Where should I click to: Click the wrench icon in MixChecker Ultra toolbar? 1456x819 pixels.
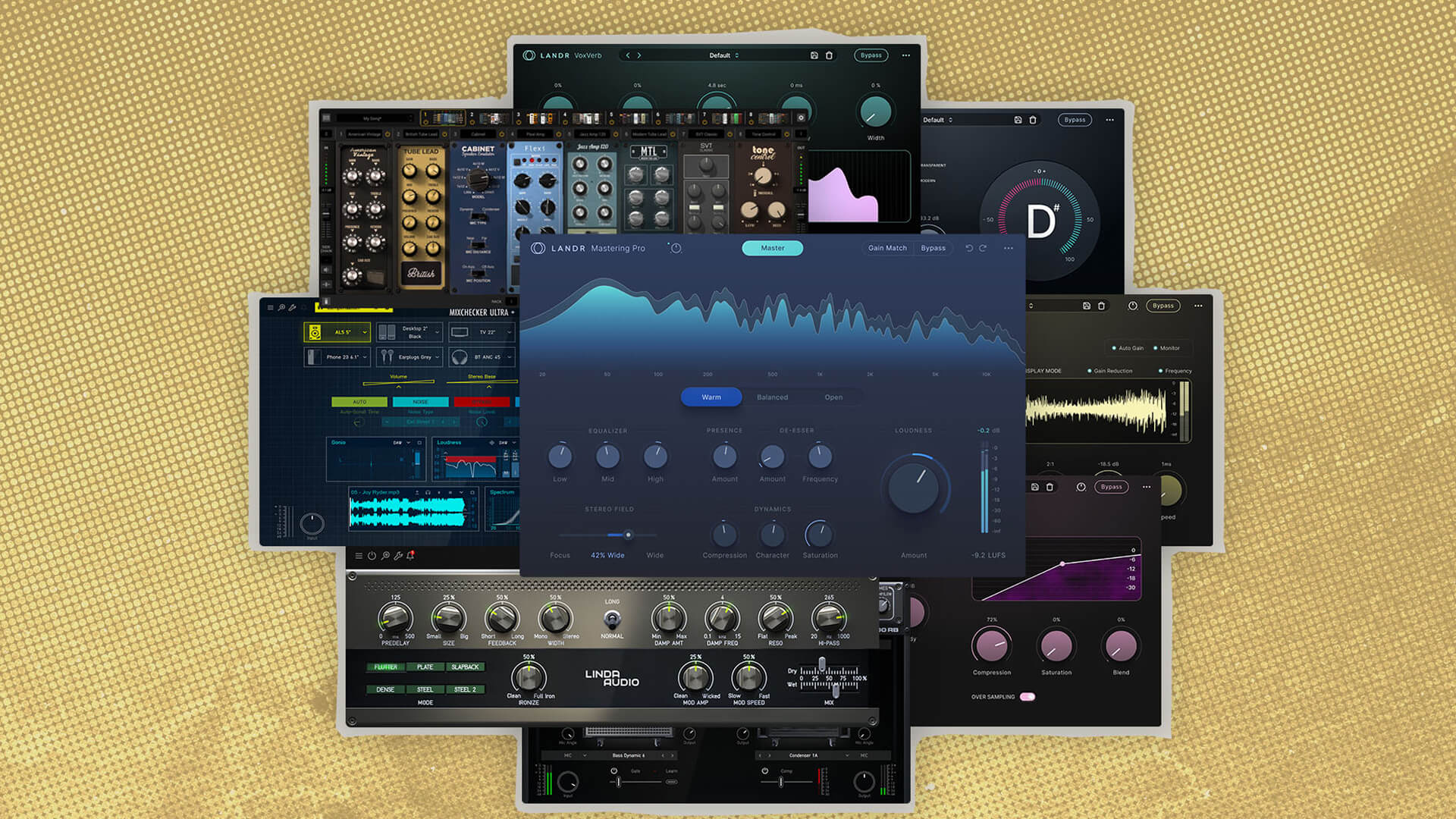[293, 307]
